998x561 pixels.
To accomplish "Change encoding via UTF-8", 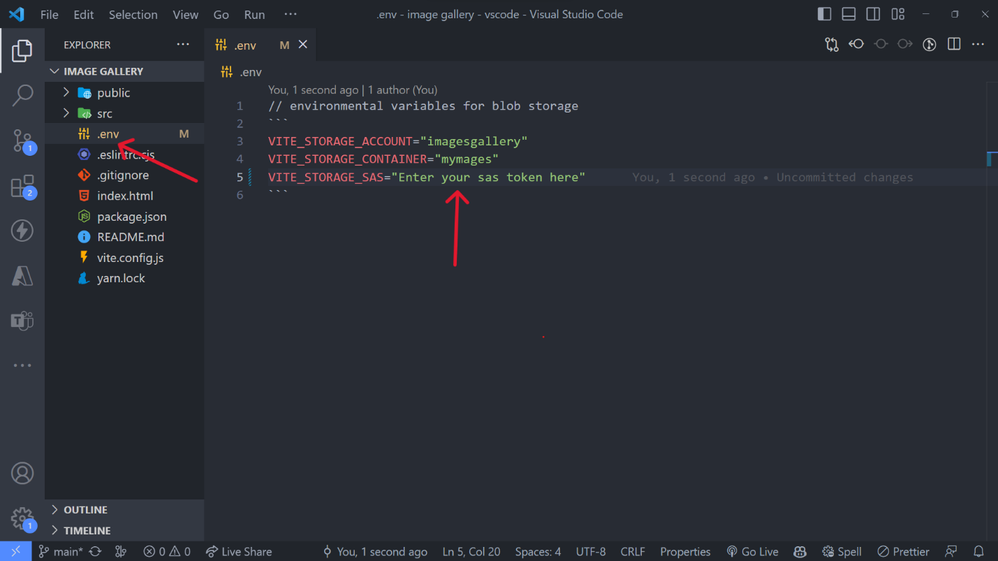I will 591,551.
